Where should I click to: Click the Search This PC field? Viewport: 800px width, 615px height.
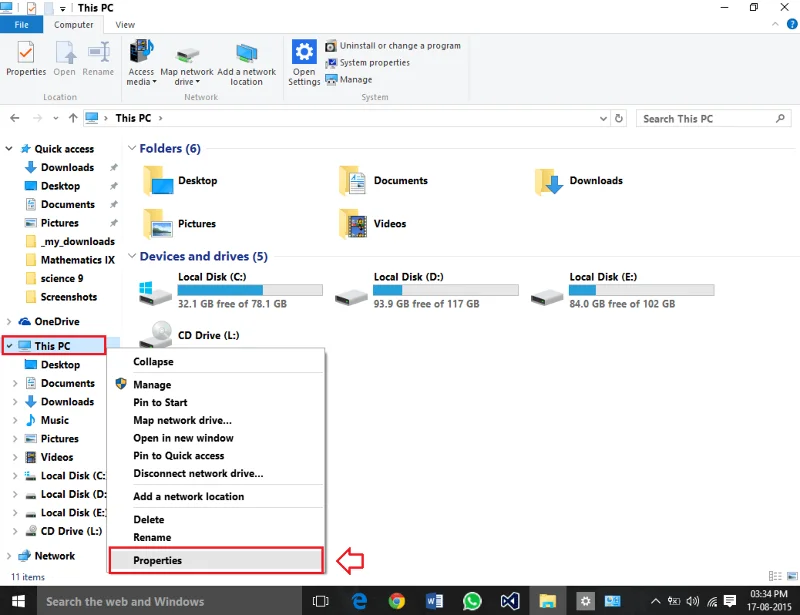[713, 118]
